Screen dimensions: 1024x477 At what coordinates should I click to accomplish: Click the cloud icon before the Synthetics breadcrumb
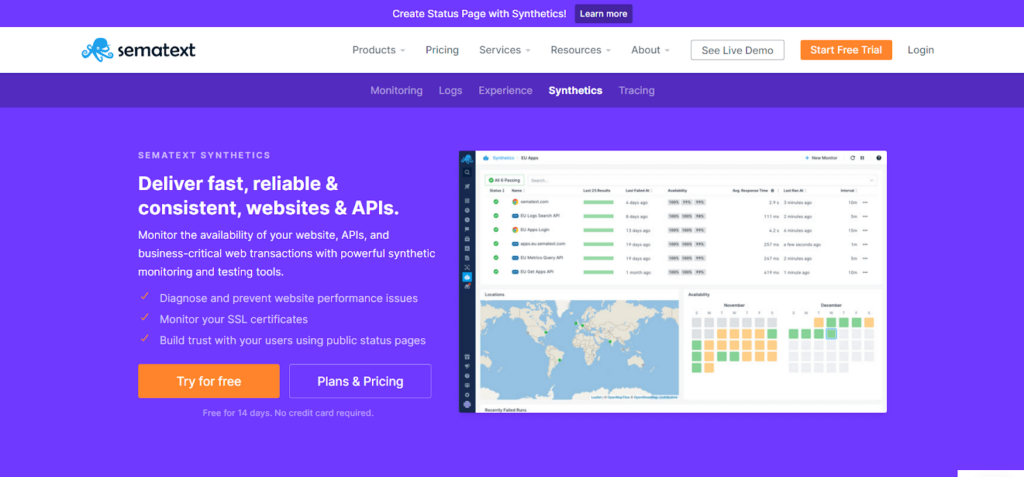click(486, 158)
